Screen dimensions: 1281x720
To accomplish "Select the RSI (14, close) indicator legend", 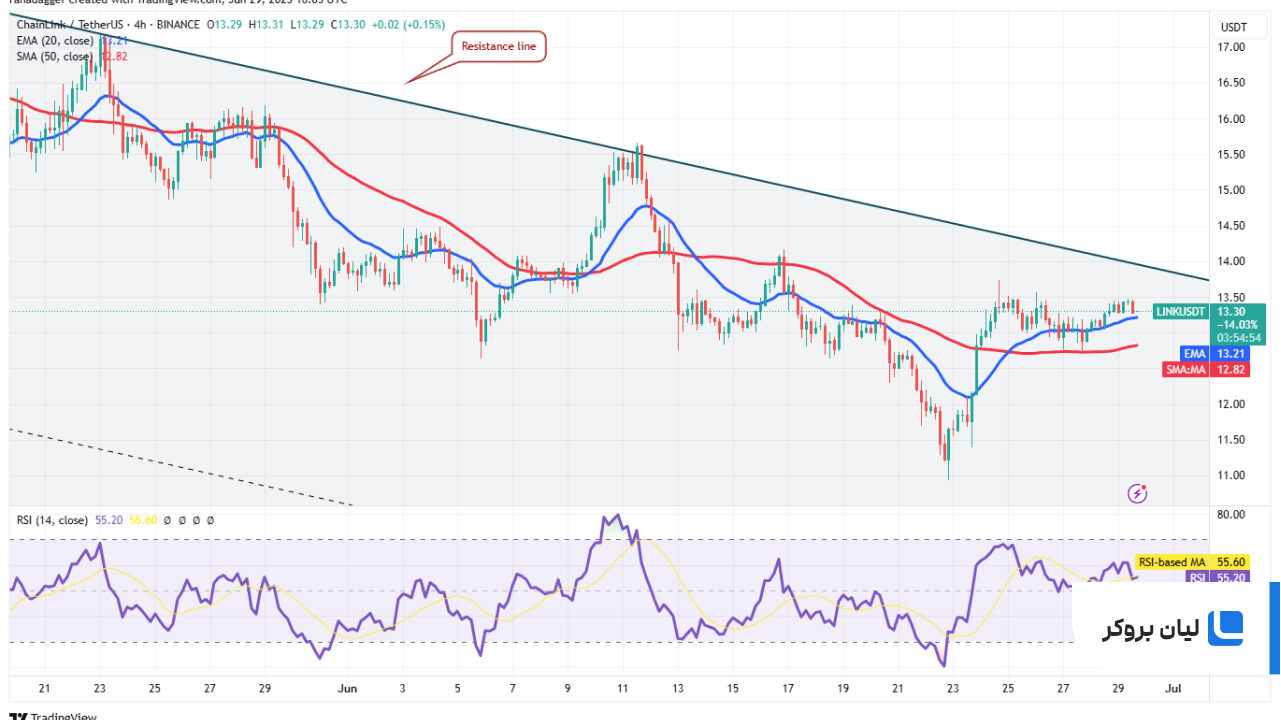I will [51, 521].
